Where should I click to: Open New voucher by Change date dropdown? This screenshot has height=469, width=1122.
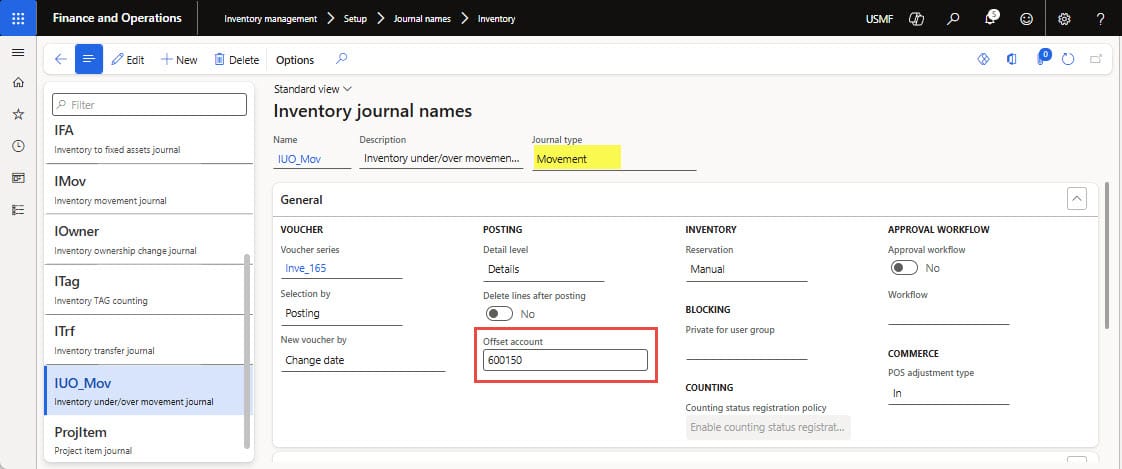[363, 360]
